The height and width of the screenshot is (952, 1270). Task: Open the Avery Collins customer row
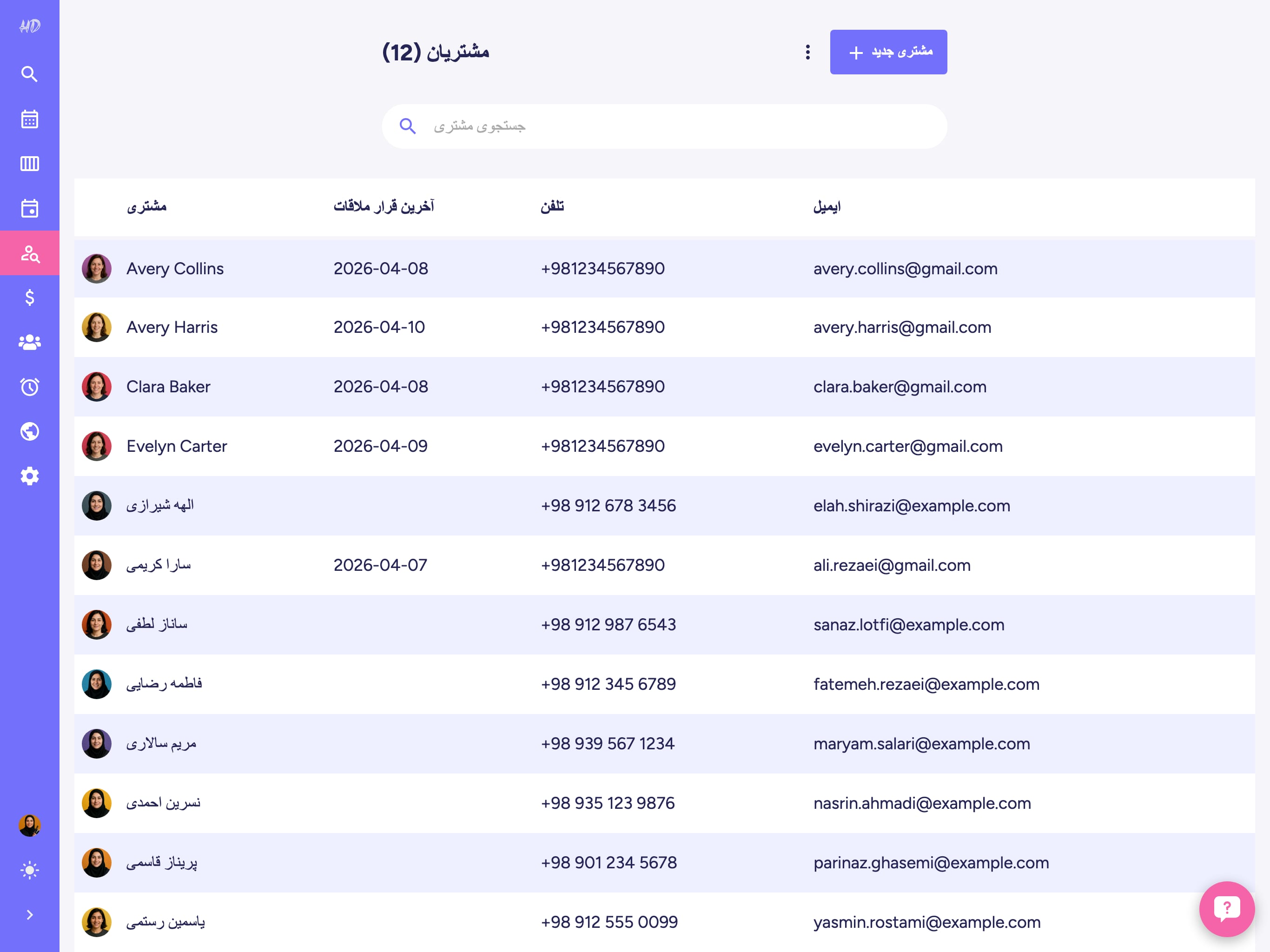(664, 268)
